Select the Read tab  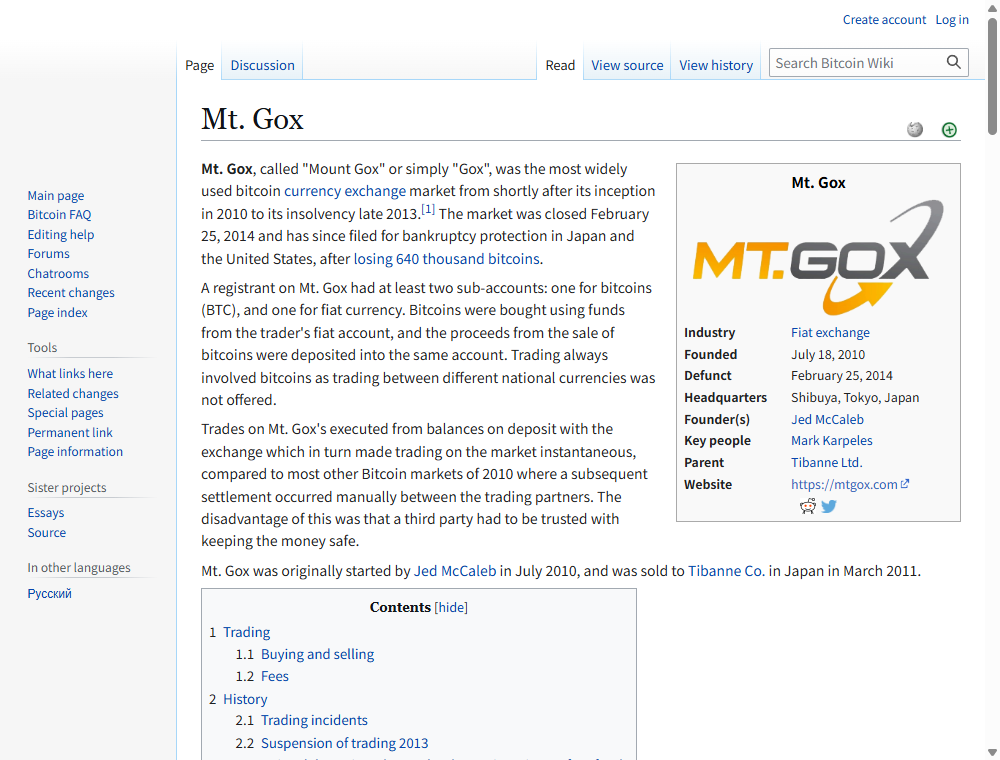pos(560,65)
